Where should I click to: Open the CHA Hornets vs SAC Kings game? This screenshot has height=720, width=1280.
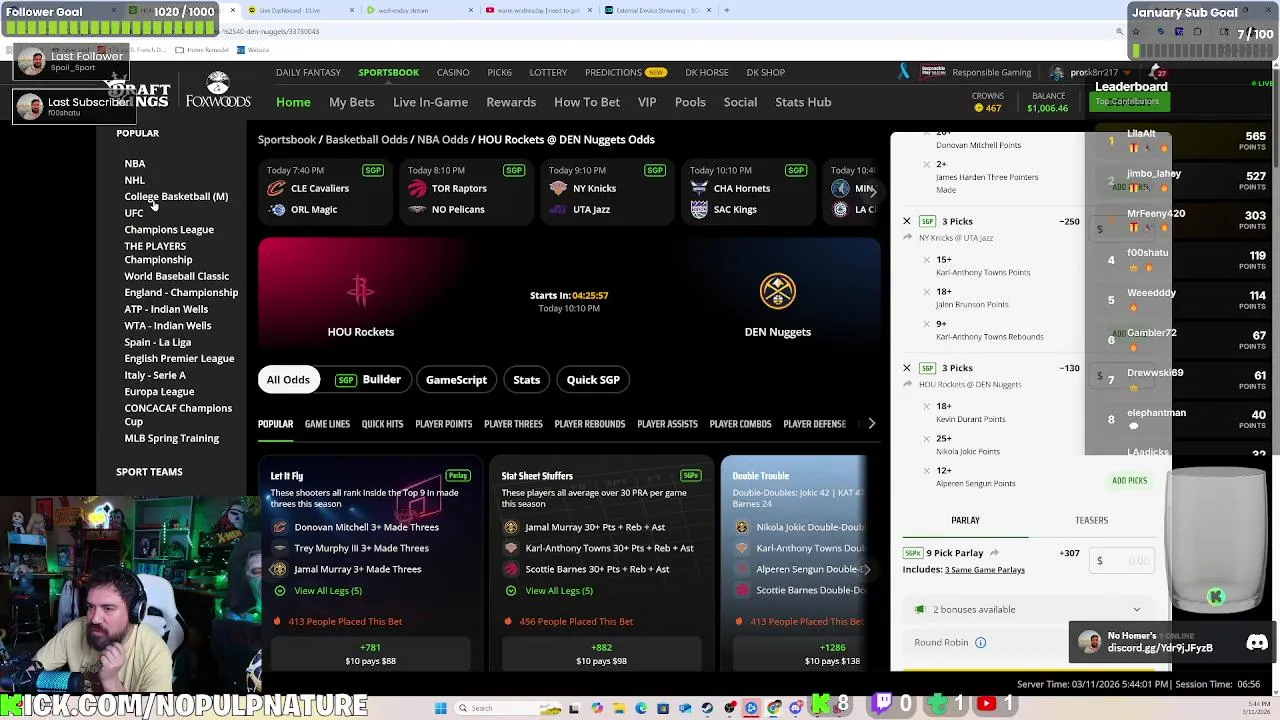point(749,190)
